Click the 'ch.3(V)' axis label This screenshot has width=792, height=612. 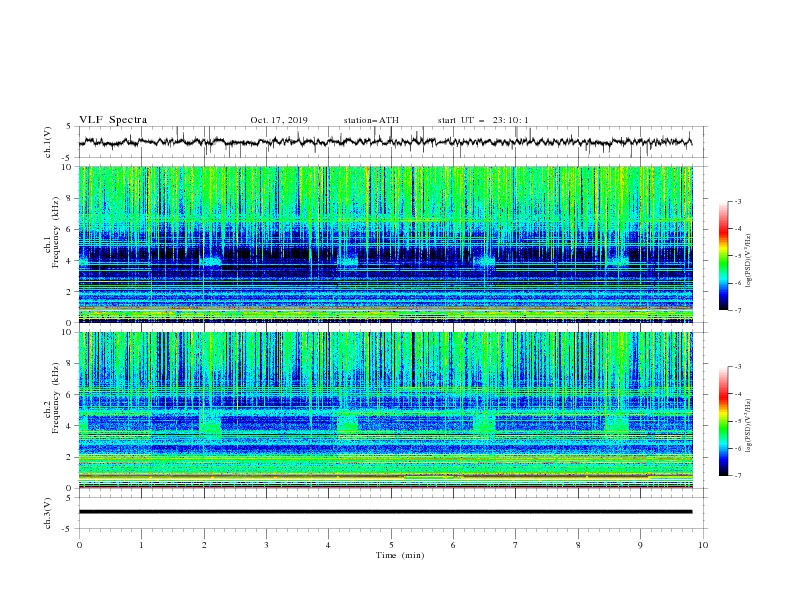point(48,513)
